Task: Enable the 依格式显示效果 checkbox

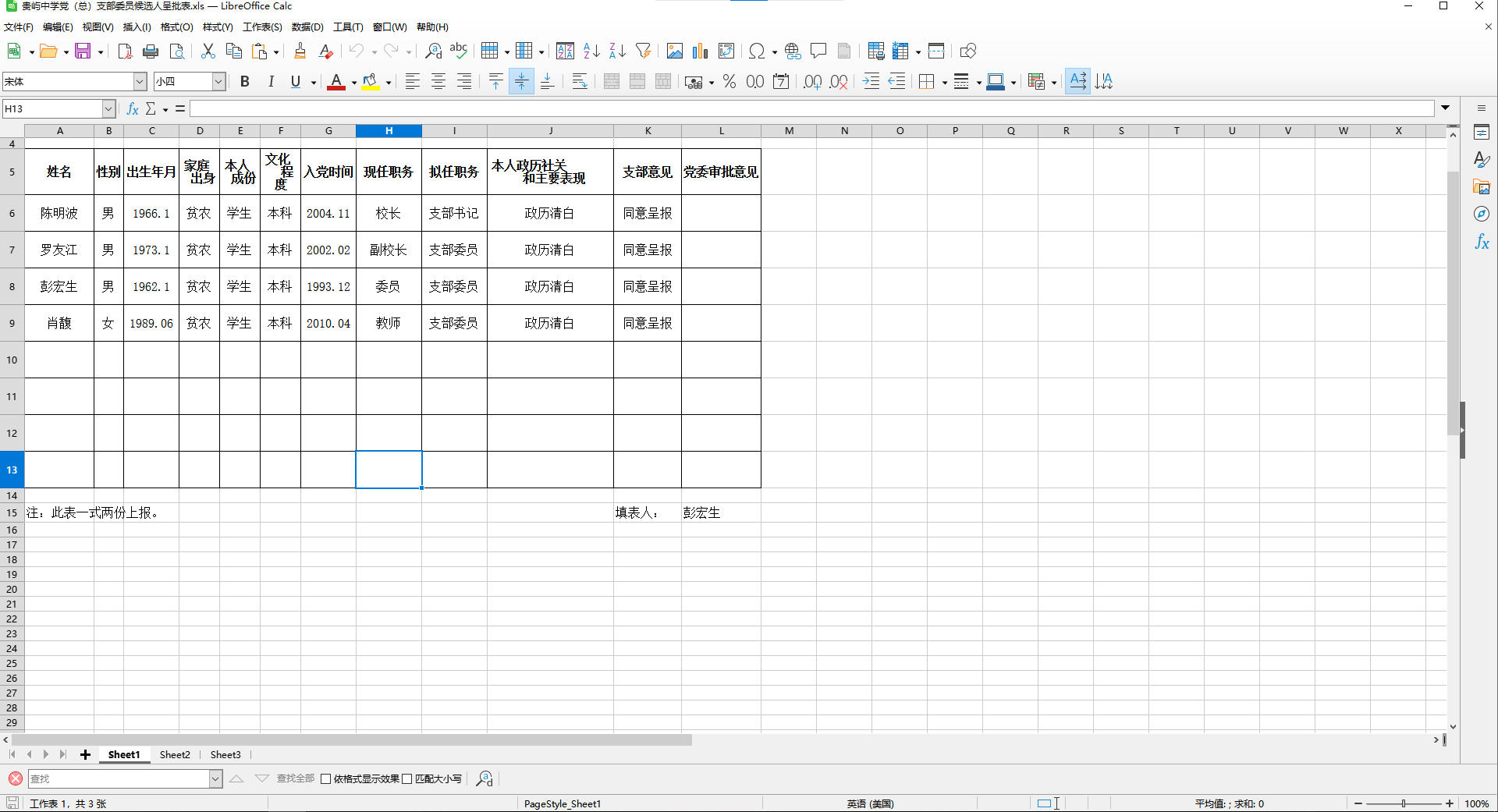Action: (x=326, y=778)
